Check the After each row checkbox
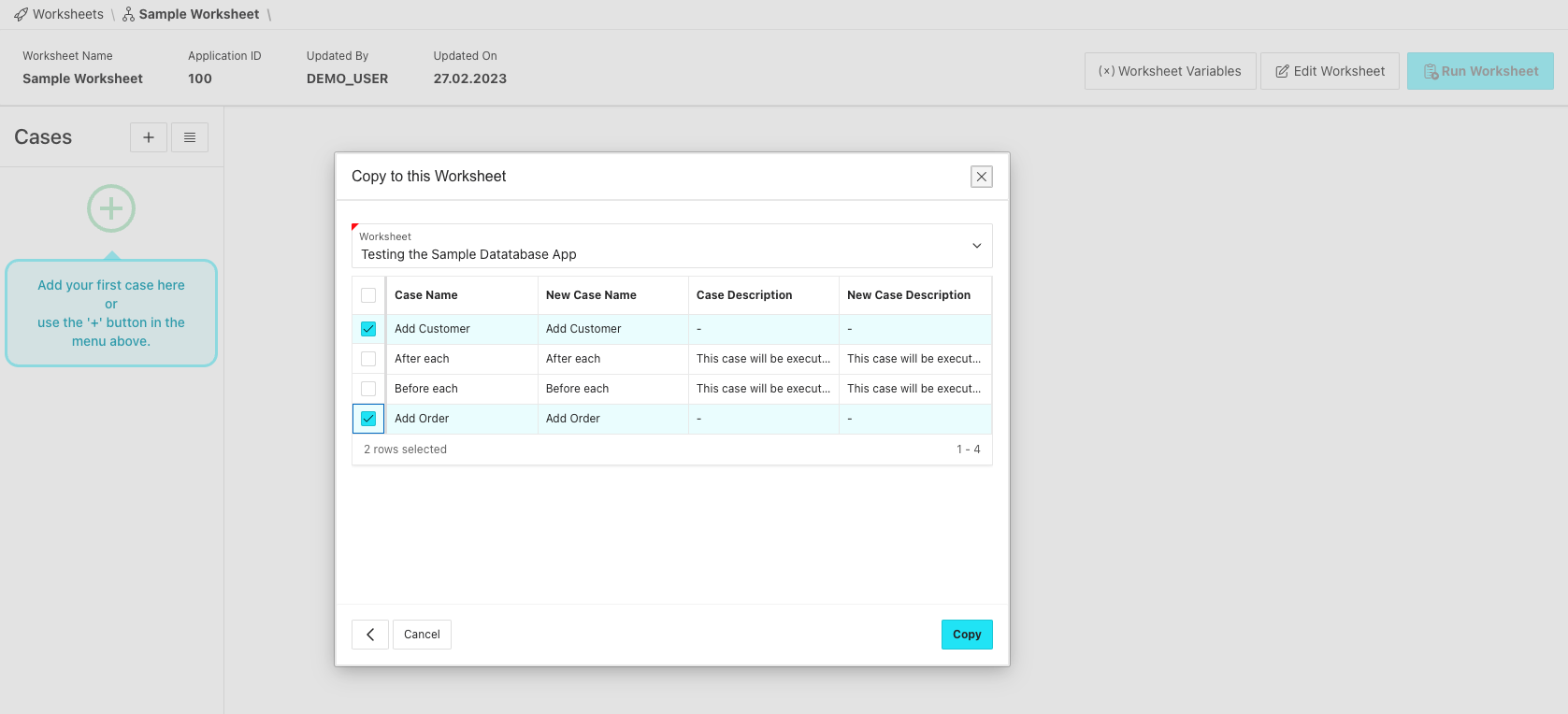The height and width of the screenshot is (714, 1568). click(x=368, y=359)
